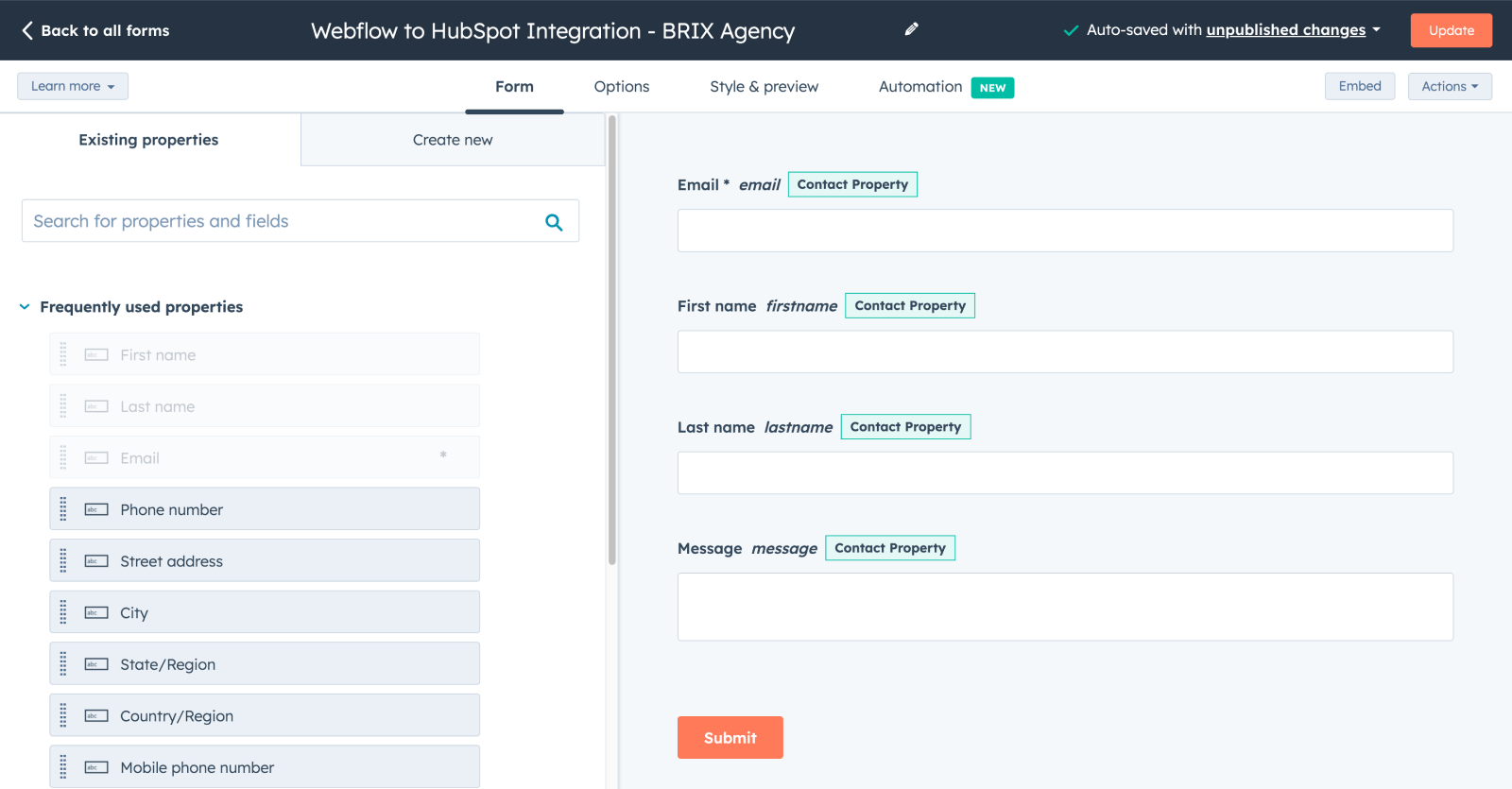The image size is (1512, 789).
Task: Grab the drag handle of Street address
Action: [x=63, y=561]
